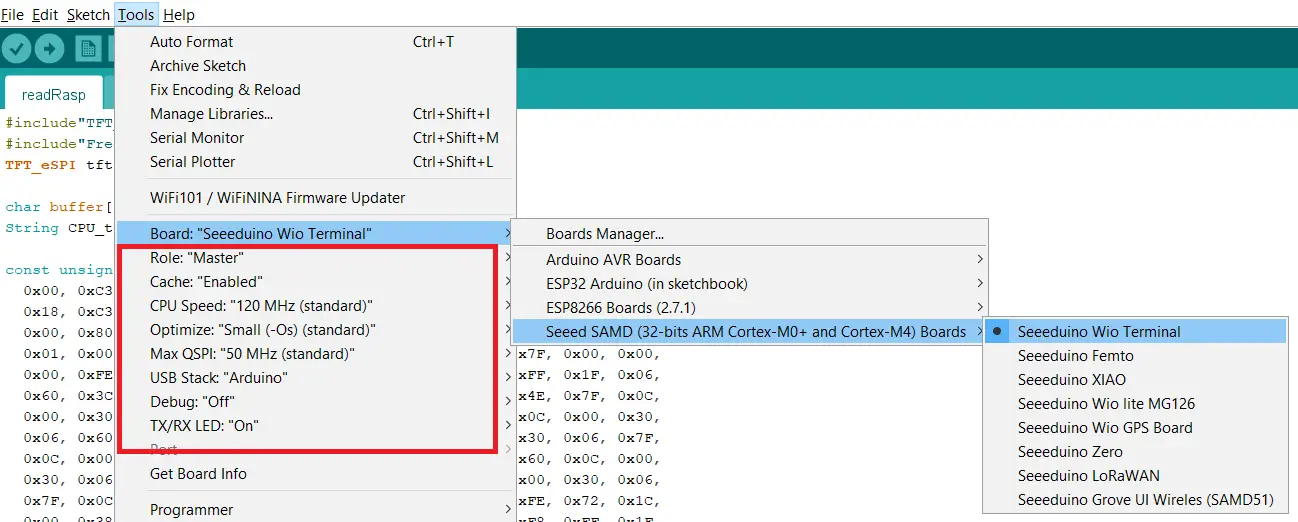The height and width of the screenshot is (522, 1298).
Task: Click Get Board Info
Action: point(316,474)
